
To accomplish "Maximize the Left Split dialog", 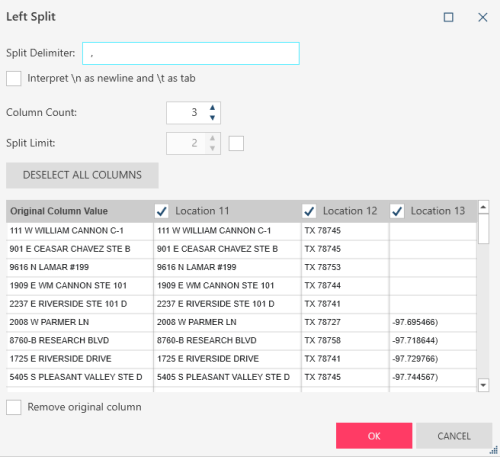I will tap(448, 17).
